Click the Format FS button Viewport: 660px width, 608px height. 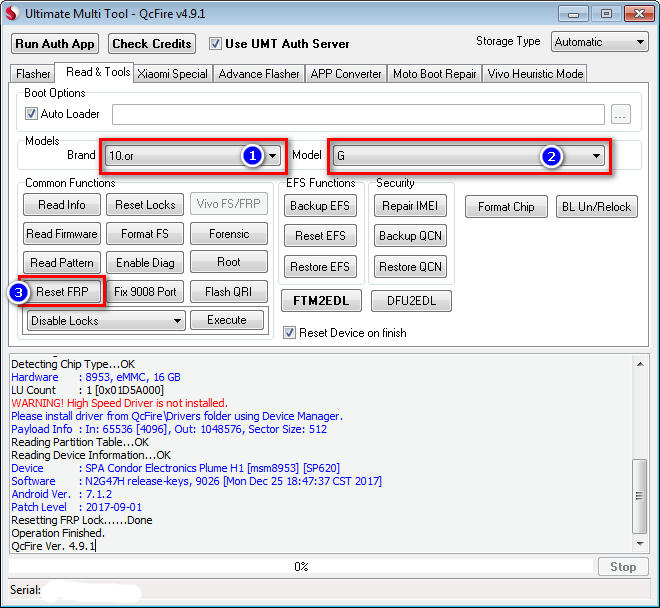[x=145, y=234]
